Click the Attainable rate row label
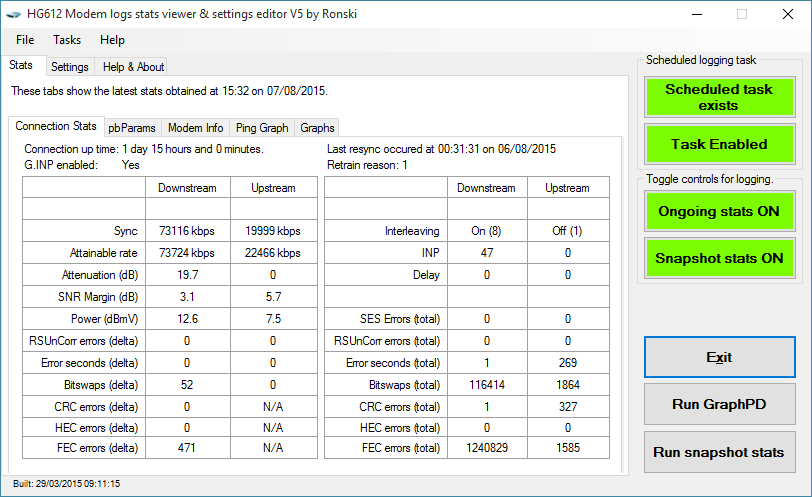 [x=104, y=253]
